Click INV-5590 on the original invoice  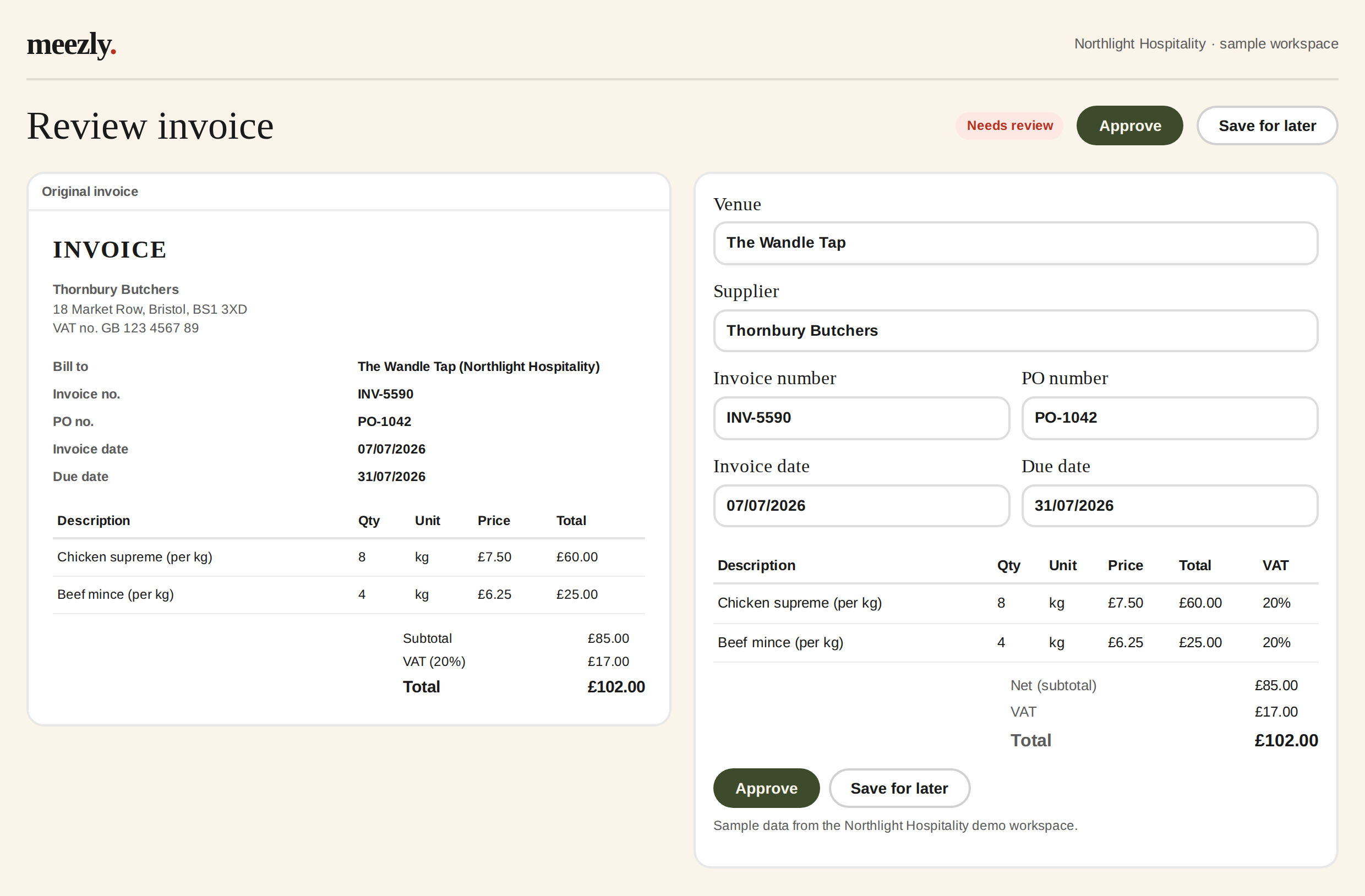(x=385, y=395)
